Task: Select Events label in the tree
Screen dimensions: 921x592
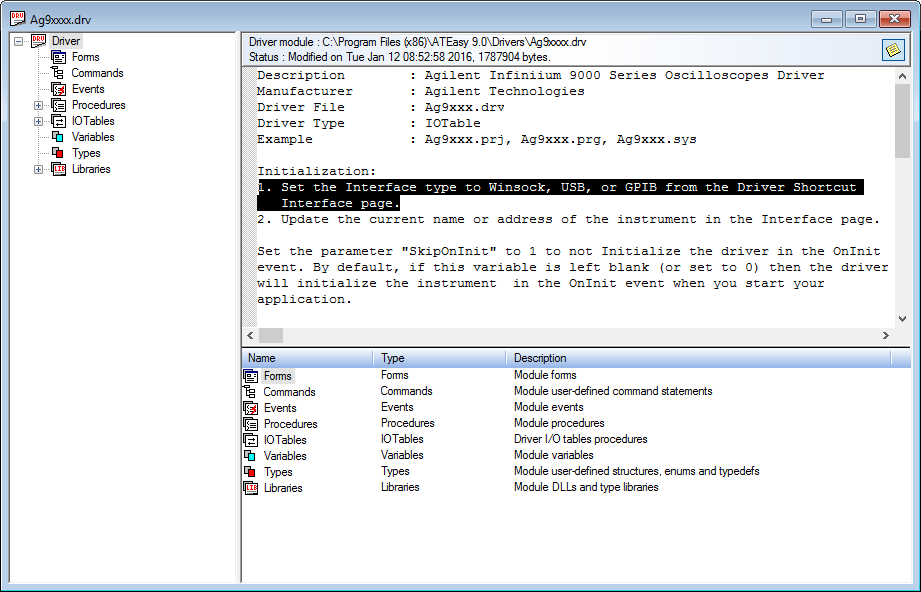Action: click(x=88, y=89)
